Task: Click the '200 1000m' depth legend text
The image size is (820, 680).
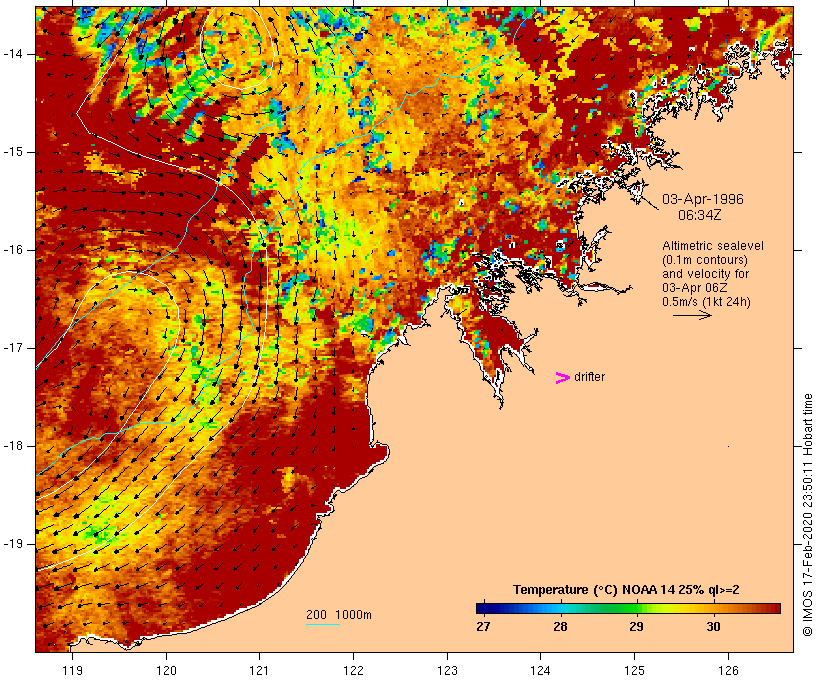Action: point(339,615)
